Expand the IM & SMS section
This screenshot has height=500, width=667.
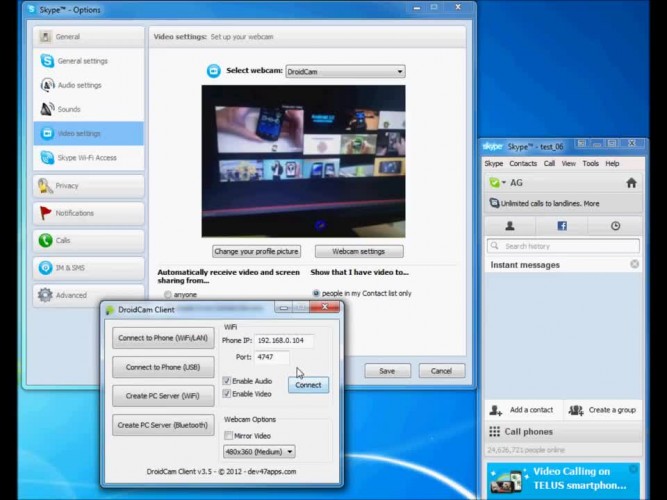click(88, 268)
